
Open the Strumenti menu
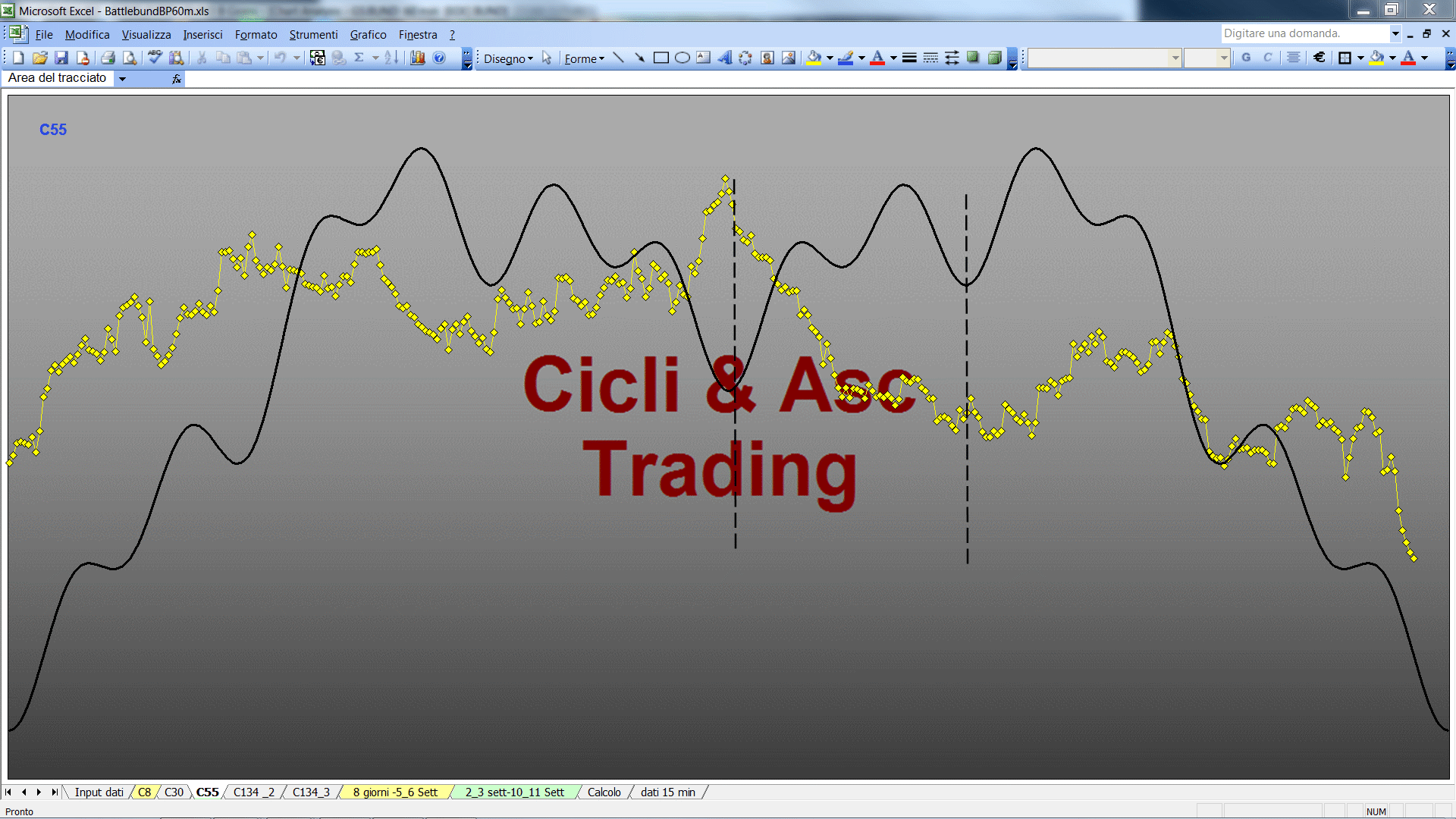click(313, 34)
